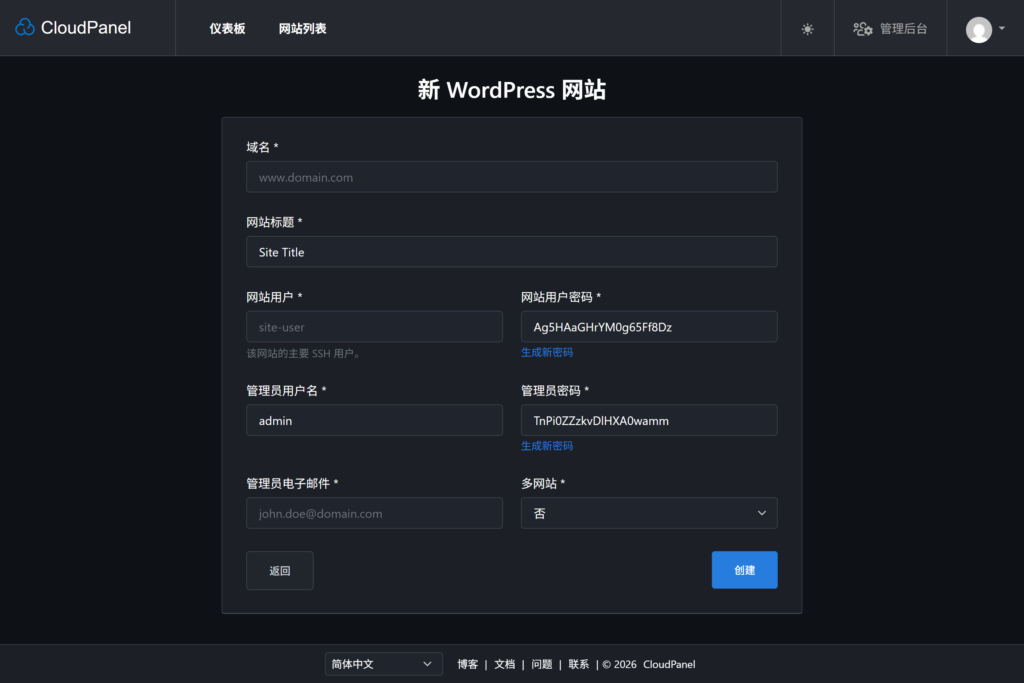Image resolution: width=1024 pixels, height=683 pixels.
Task: Toggle the light/dark theme sun icon
Action: (x=807, y=29)
